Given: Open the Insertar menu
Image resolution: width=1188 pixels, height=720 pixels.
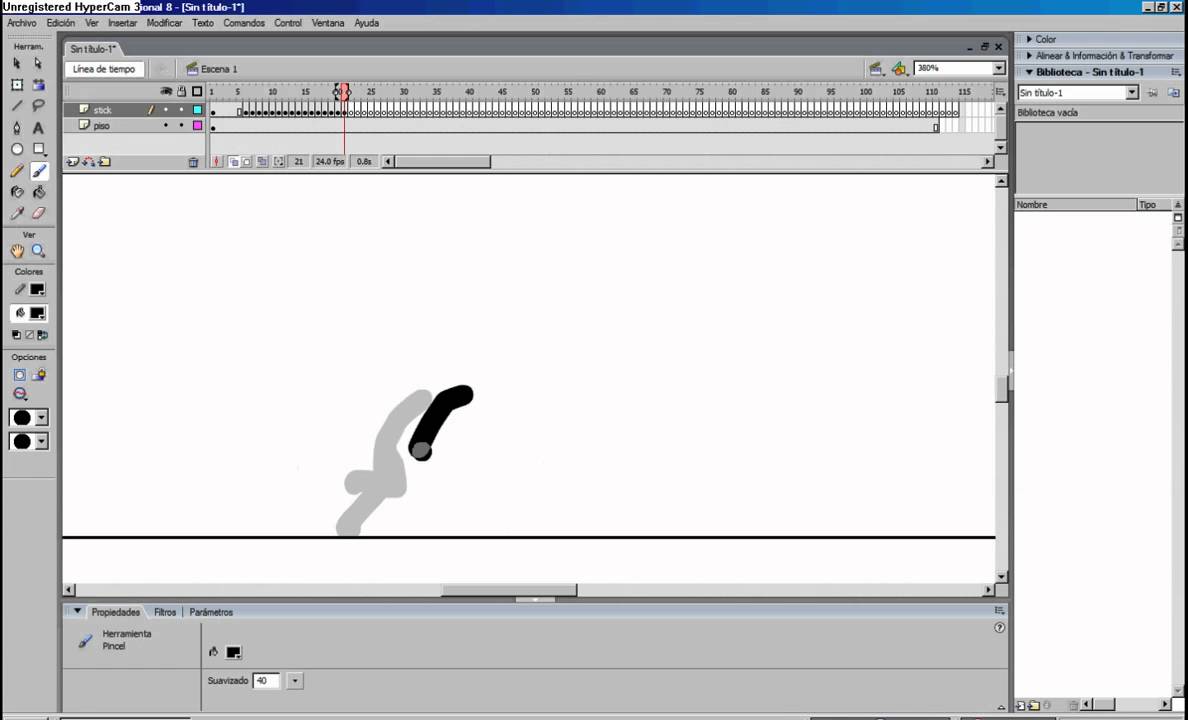Looking at the screenshot, I should [122, 23].
